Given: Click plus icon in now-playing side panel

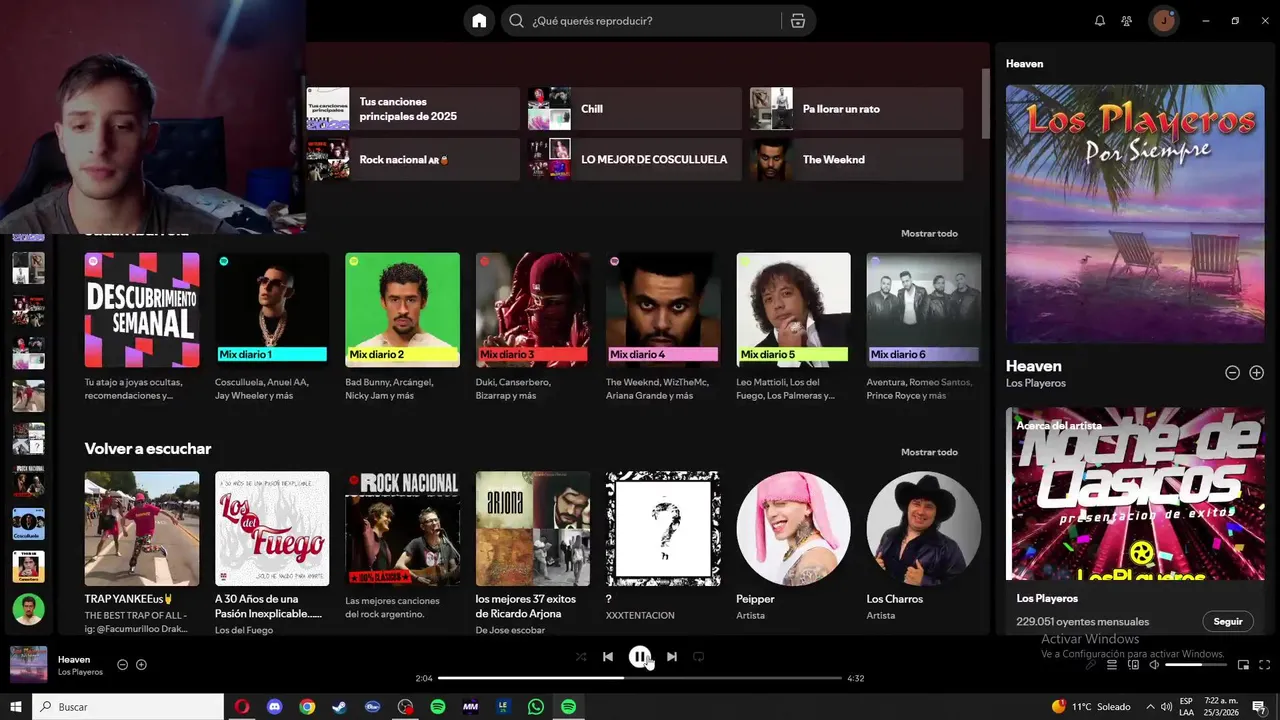Looking at the screenshot, I should point(1257,373).
